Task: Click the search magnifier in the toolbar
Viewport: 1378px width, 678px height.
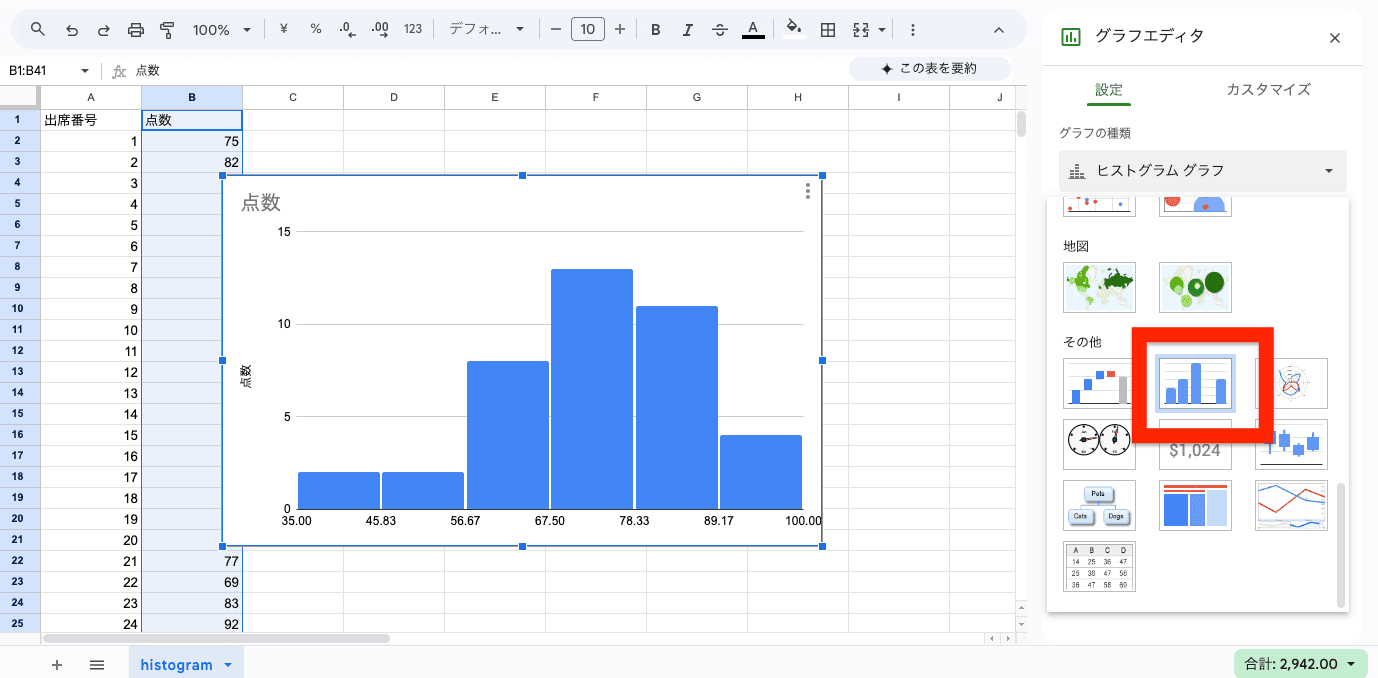Action: [x=38, y=30]
